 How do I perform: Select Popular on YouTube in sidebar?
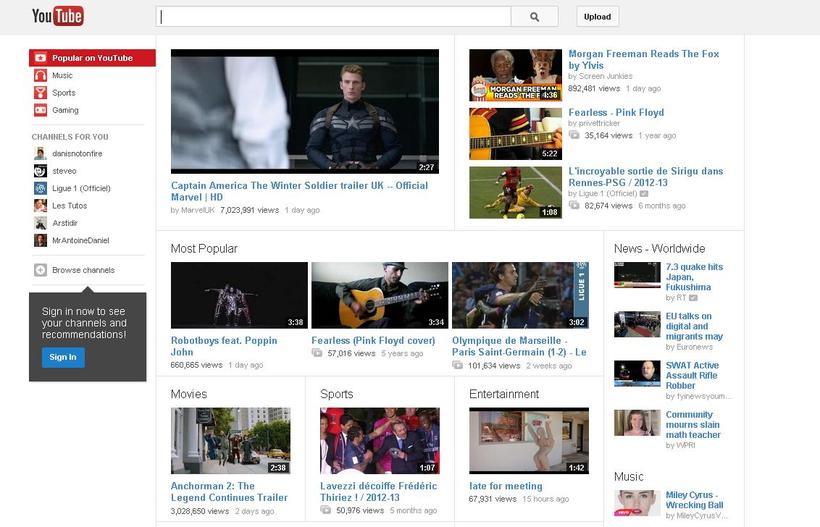pyautogui.click(x=92, y=58)
